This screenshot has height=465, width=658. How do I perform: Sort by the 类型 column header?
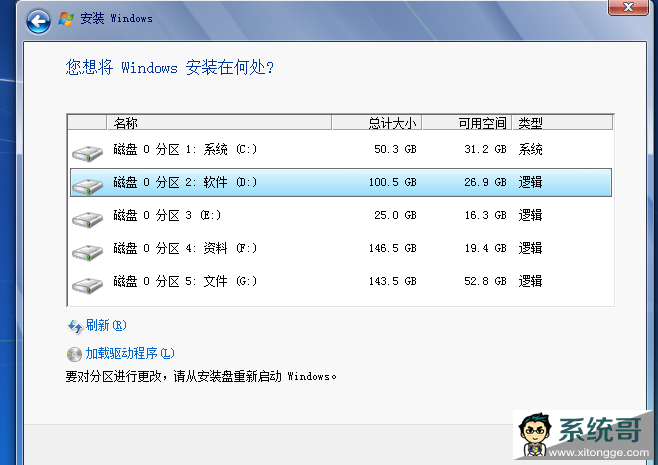click(562, 123)
